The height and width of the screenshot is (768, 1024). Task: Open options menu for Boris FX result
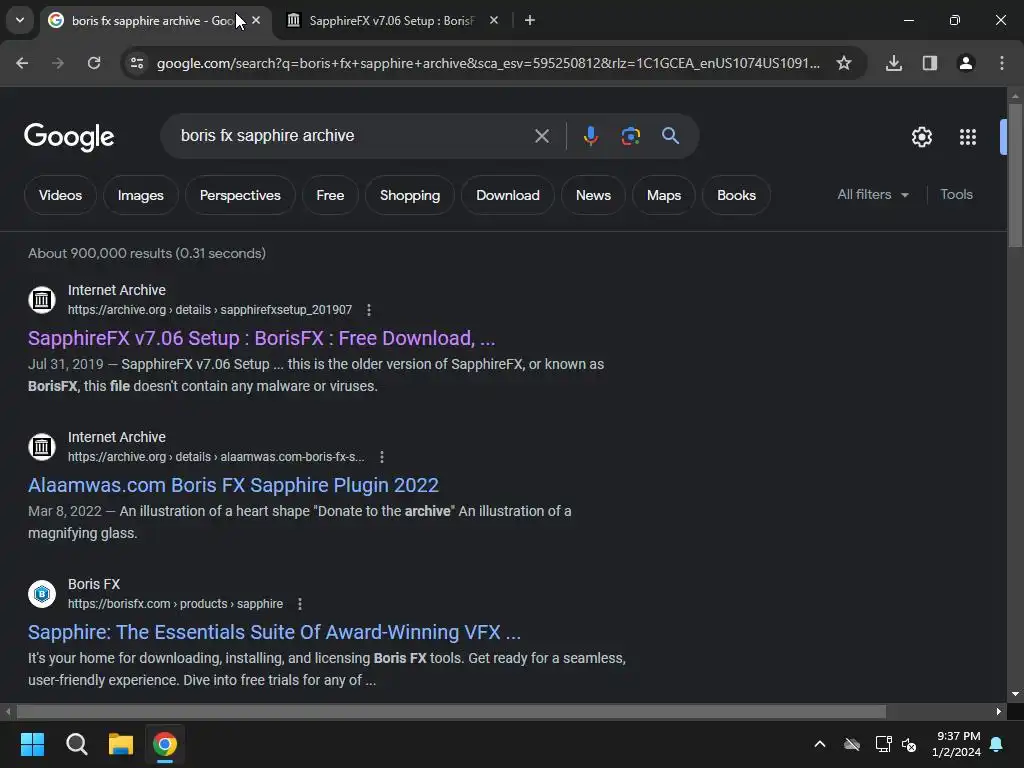coord(300,604)
